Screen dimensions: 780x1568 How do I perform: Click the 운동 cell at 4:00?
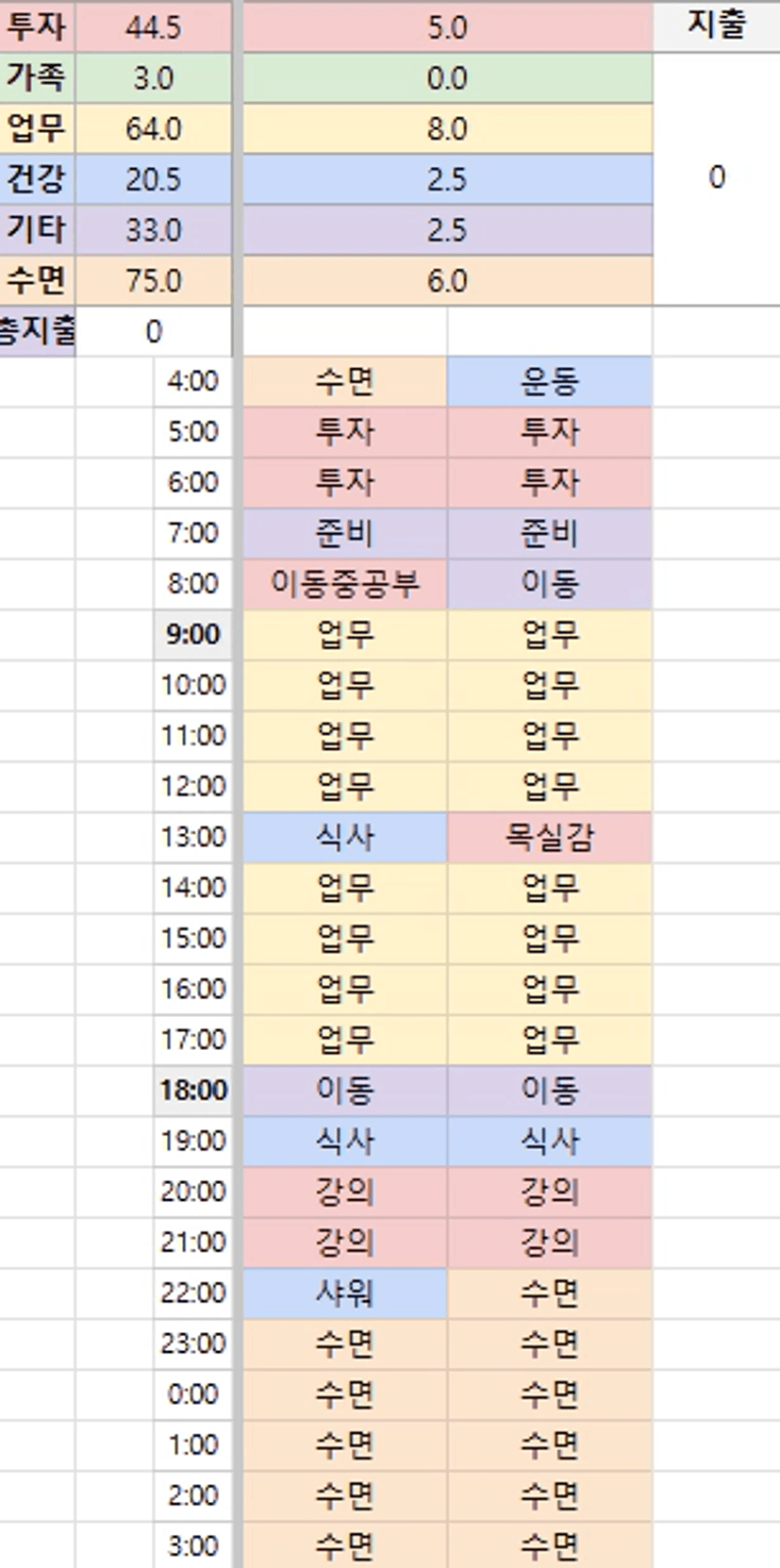tap(549, 381)
